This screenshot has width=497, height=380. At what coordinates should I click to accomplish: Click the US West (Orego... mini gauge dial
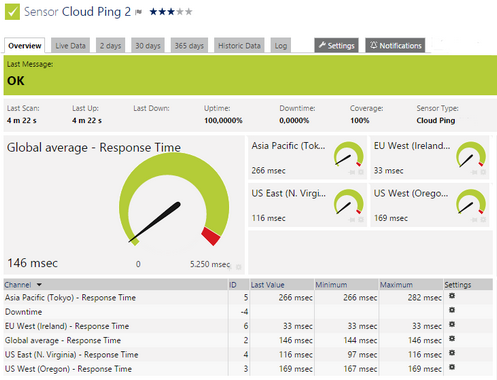471,202
